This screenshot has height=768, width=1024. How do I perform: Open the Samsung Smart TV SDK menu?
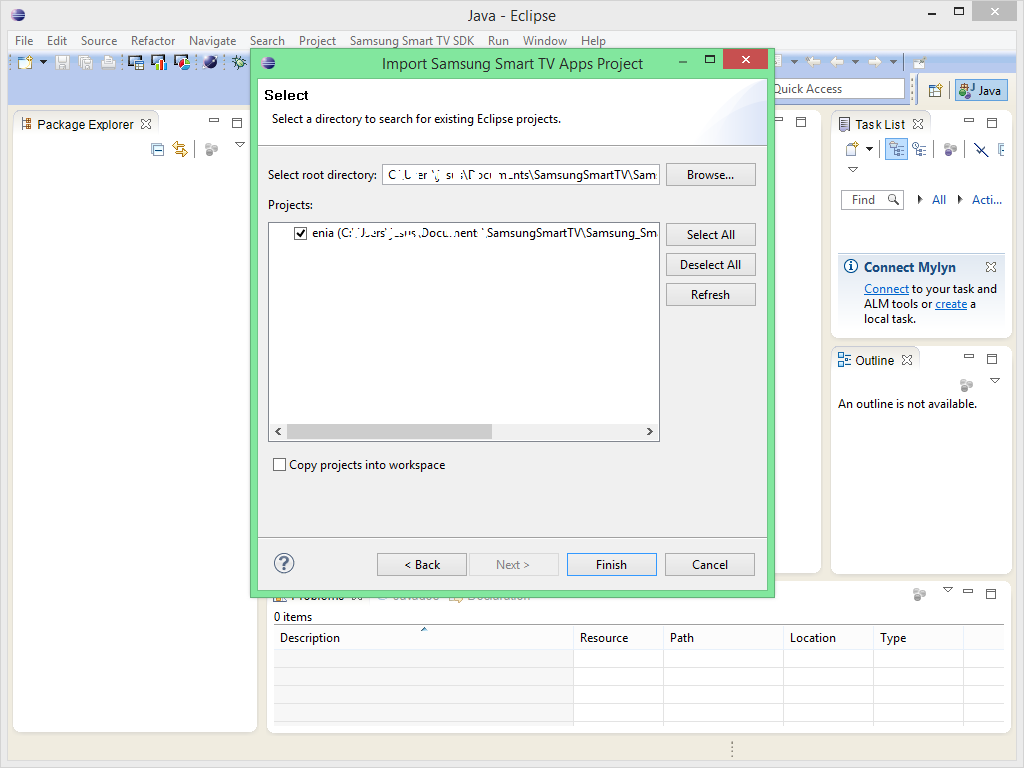(412, 40)
